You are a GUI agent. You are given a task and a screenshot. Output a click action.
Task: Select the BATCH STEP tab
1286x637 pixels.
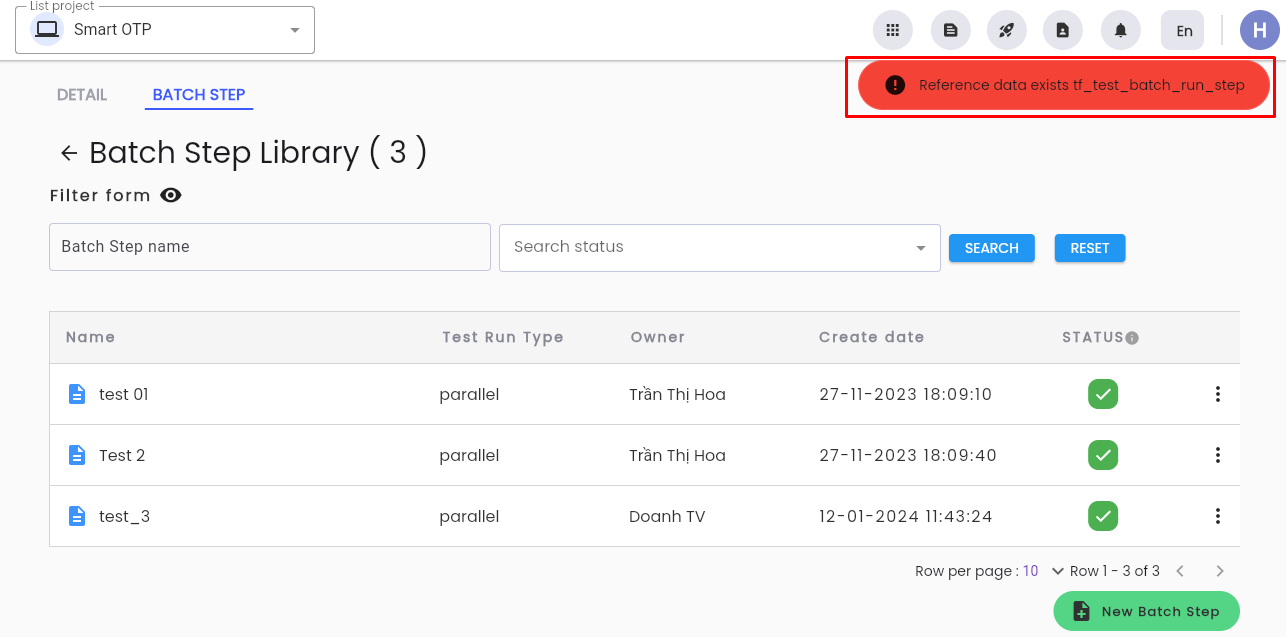199,95
